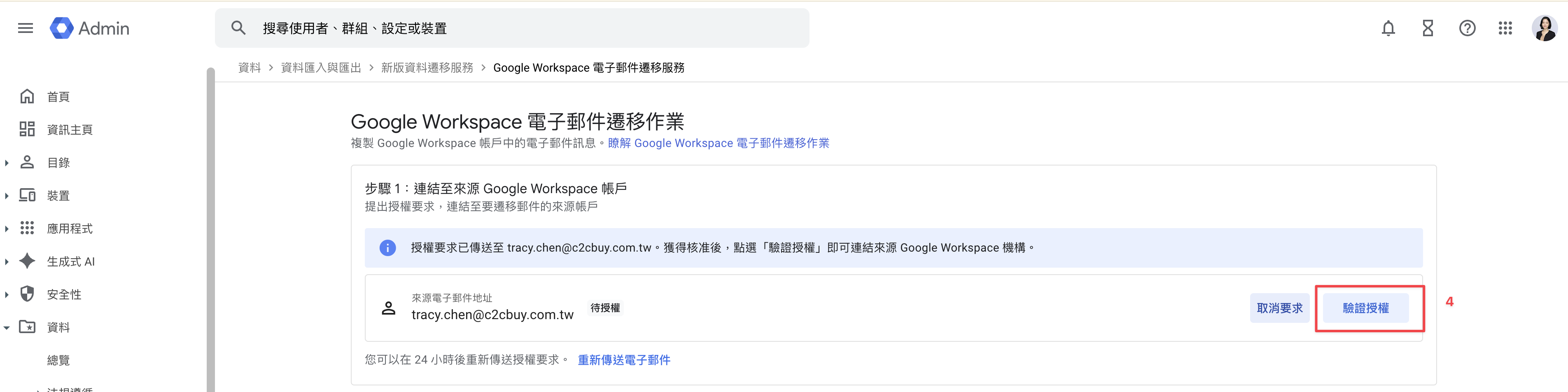Viewport: 1568px width, 392px height.
Task: Click the 待授權 status badge
Action: (605, 308)
